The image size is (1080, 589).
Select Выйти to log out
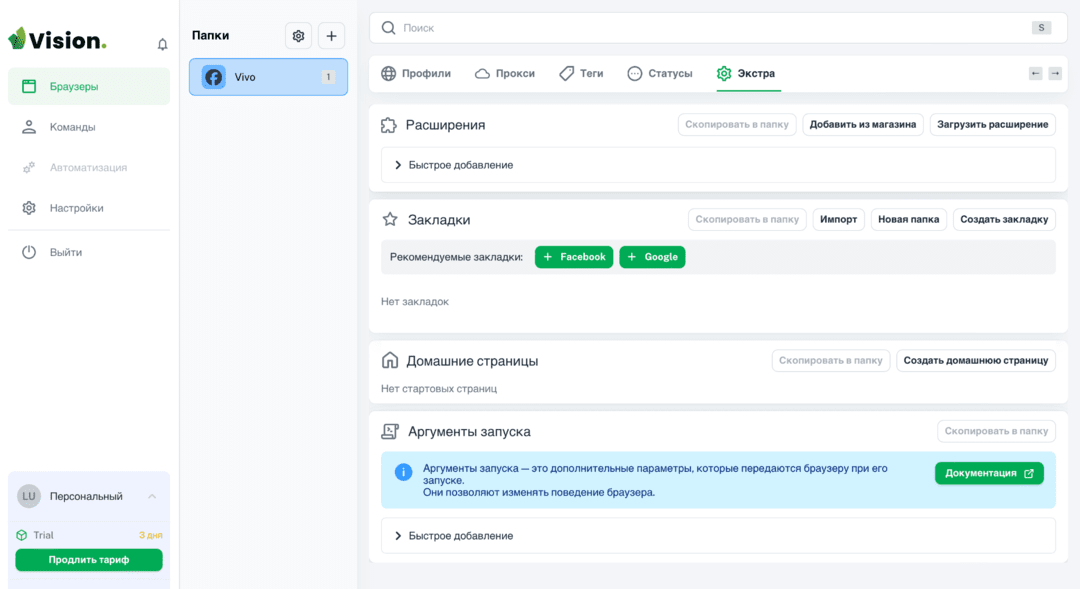tap(89, 252)
